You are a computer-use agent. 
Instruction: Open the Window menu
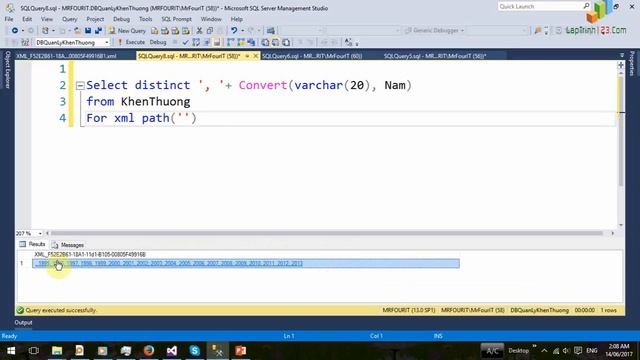(x=211, y=19)
